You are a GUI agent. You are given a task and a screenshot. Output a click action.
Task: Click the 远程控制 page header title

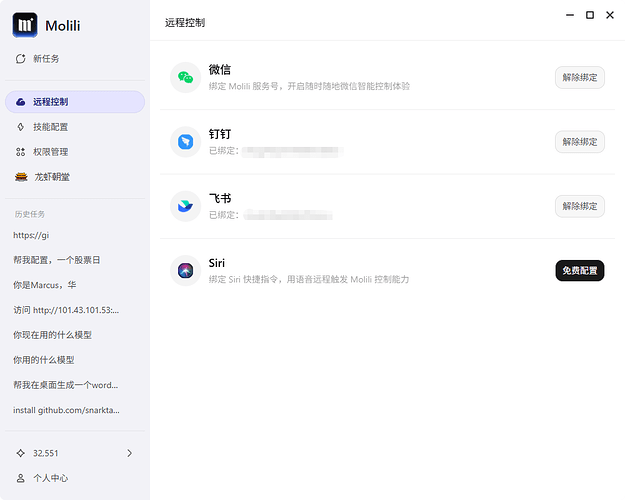185,23
